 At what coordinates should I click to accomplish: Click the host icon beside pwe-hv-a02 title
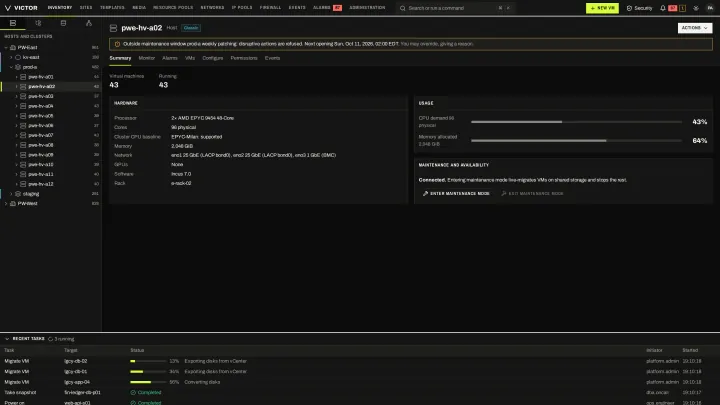[113, 28]
